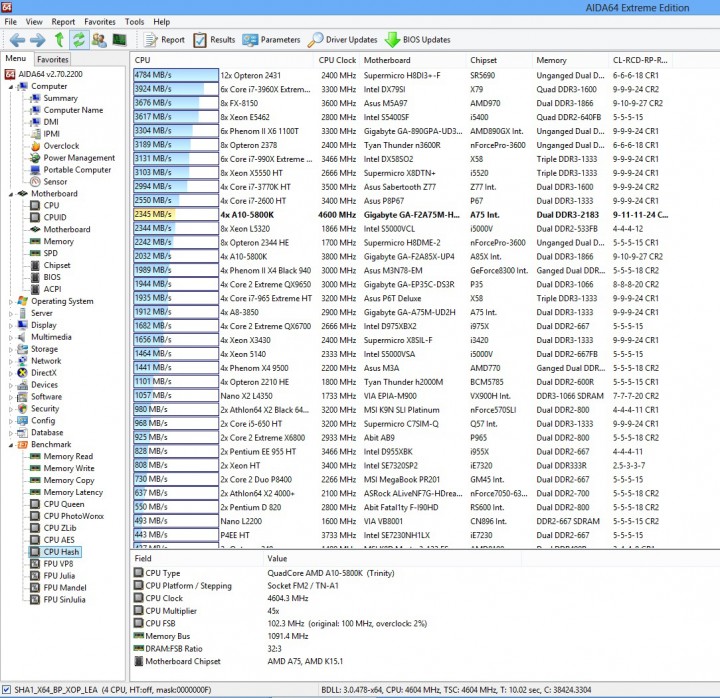This screenshot has width=720, height=698.
Task: Select Memory Write benchmark
Action: point(62,468)
